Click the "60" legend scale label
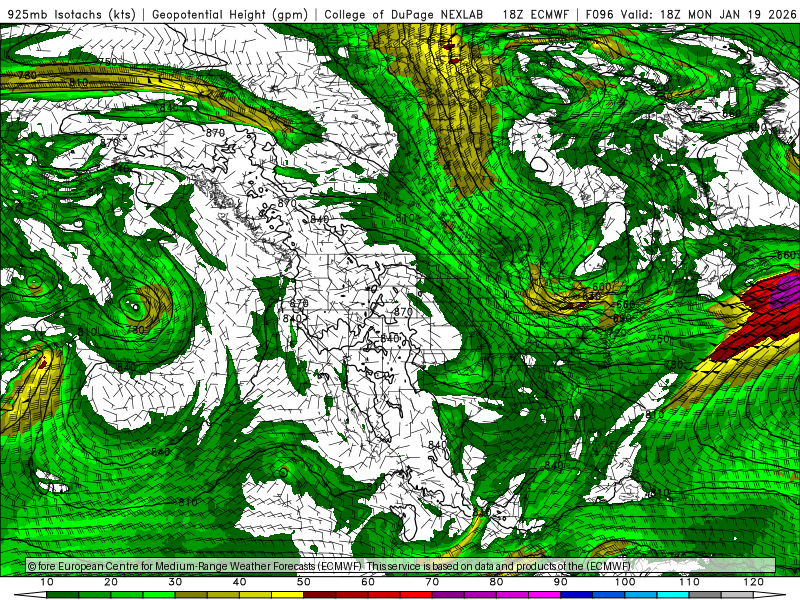The image size is (800, 600). (368, 582)
